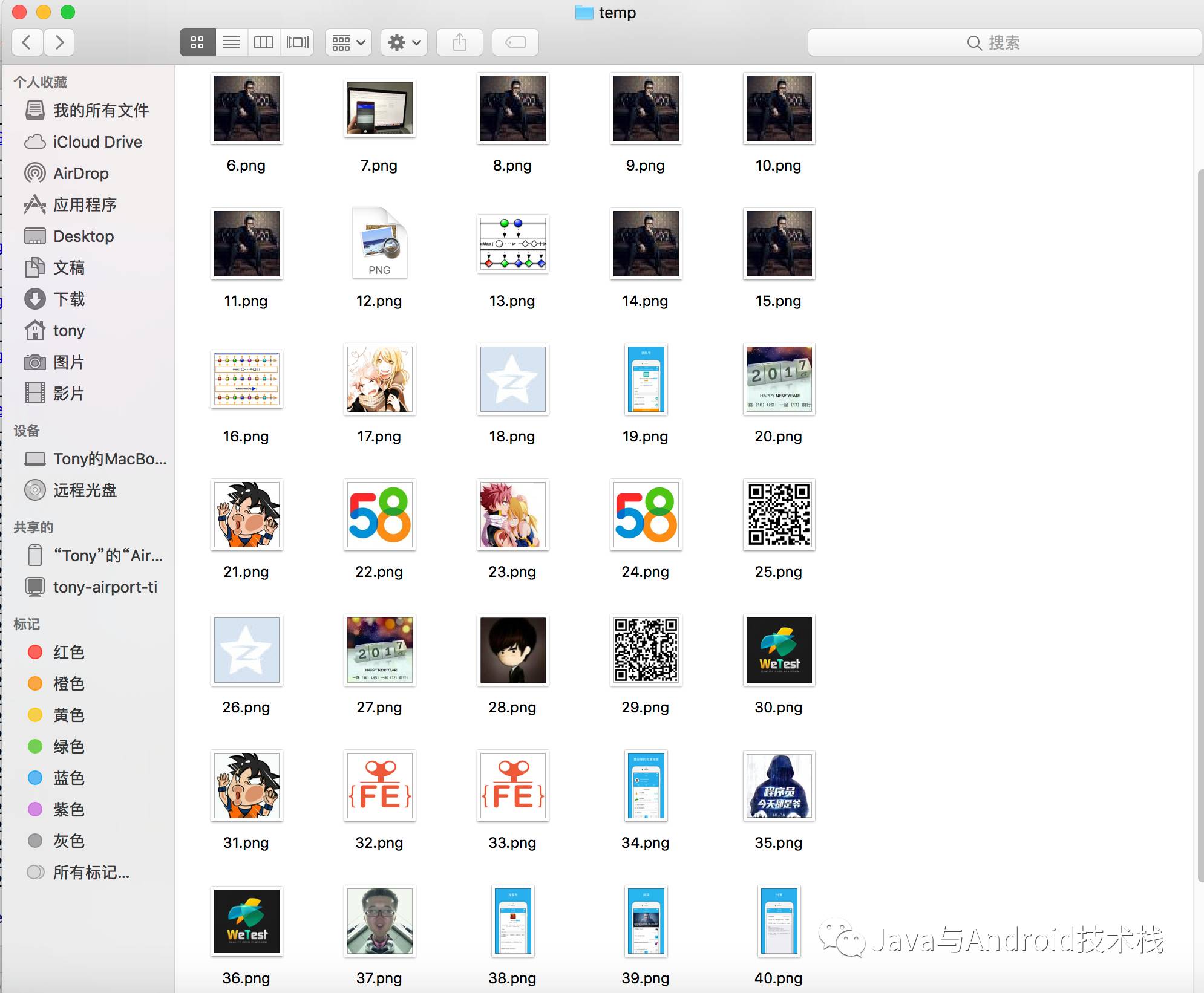This screenshot has height=993, width=1204.
Task: Select the 40.png phone screenshot thumbnail
Action: click(779, 921)
